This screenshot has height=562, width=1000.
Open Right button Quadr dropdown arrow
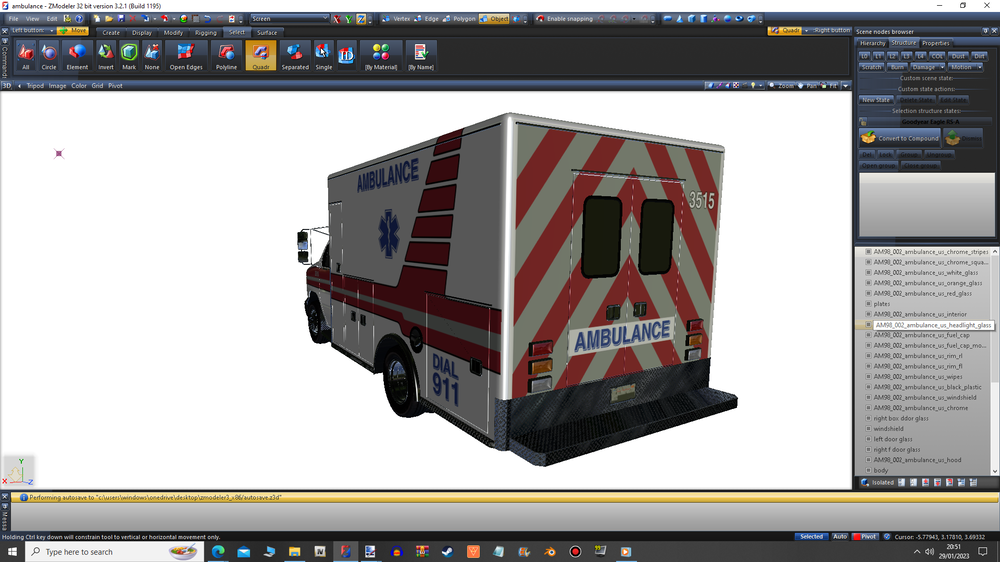point(806,31)
